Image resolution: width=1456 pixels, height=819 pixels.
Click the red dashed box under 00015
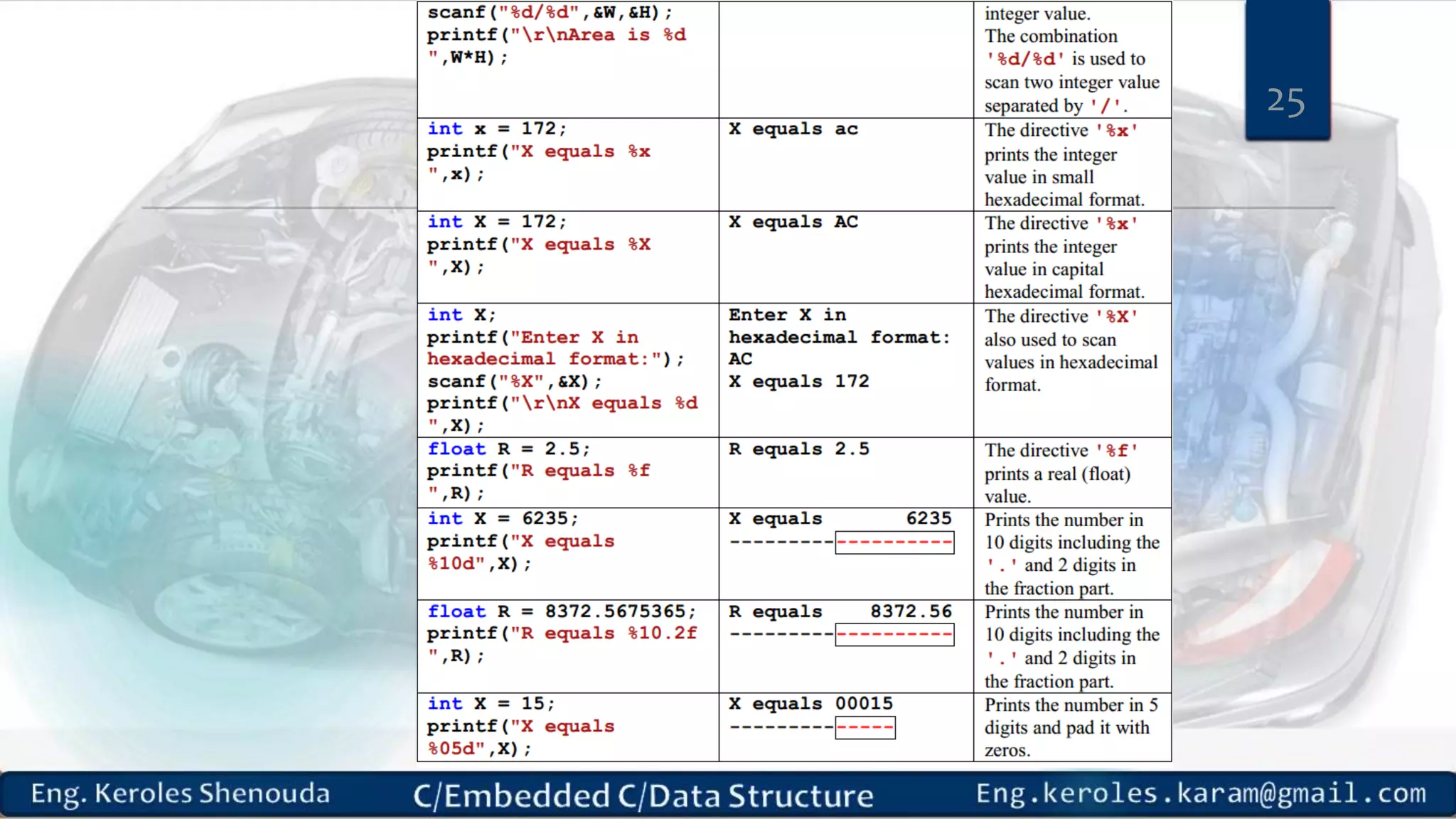864,727
